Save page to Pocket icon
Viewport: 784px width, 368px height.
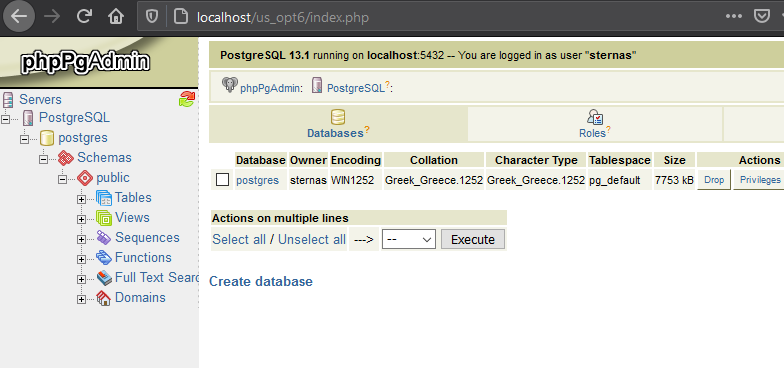[762, 16]
